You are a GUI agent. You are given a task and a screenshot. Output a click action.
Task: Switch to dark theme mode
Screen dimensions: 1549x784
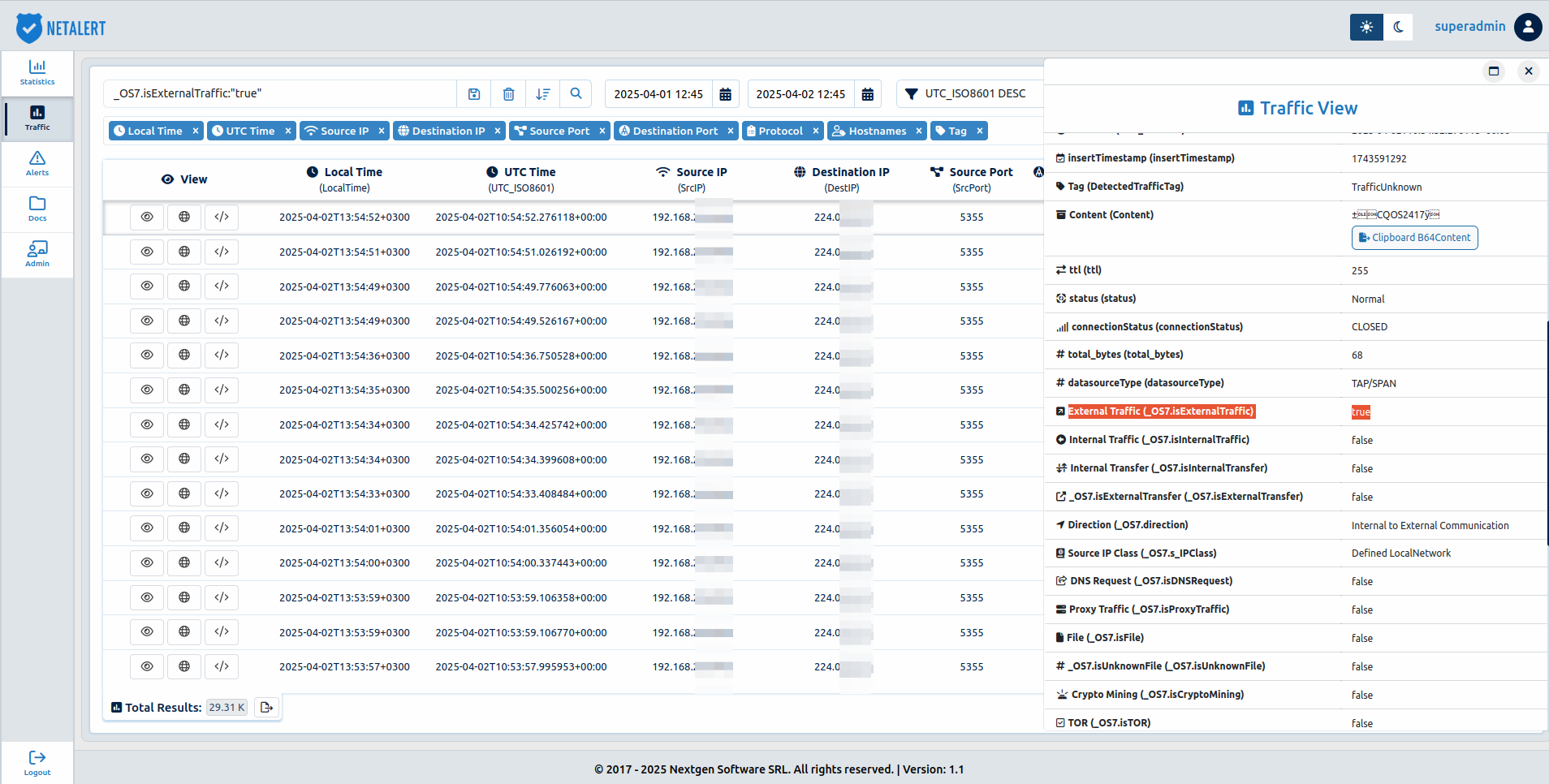(1398, 27)
